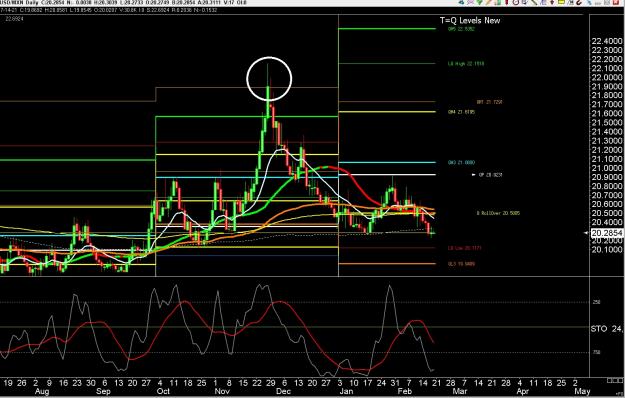The width and height of the screenshot is (625, 398).
Task: Click the cyan QR3 level line
Action: (387, 162)
